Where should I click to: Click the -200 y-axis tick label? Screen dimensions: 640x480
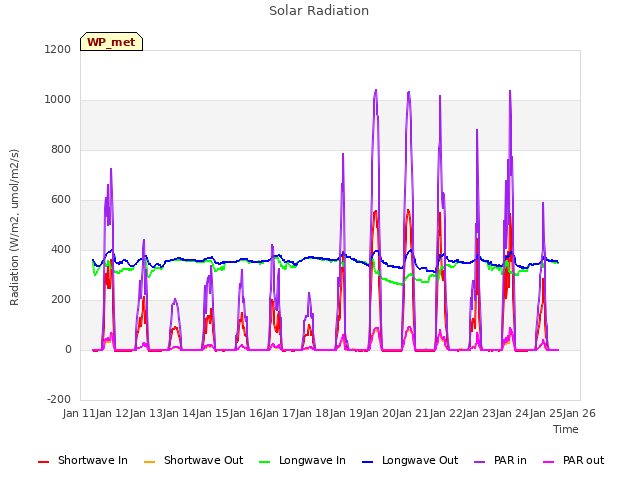[x=59, y=399]
